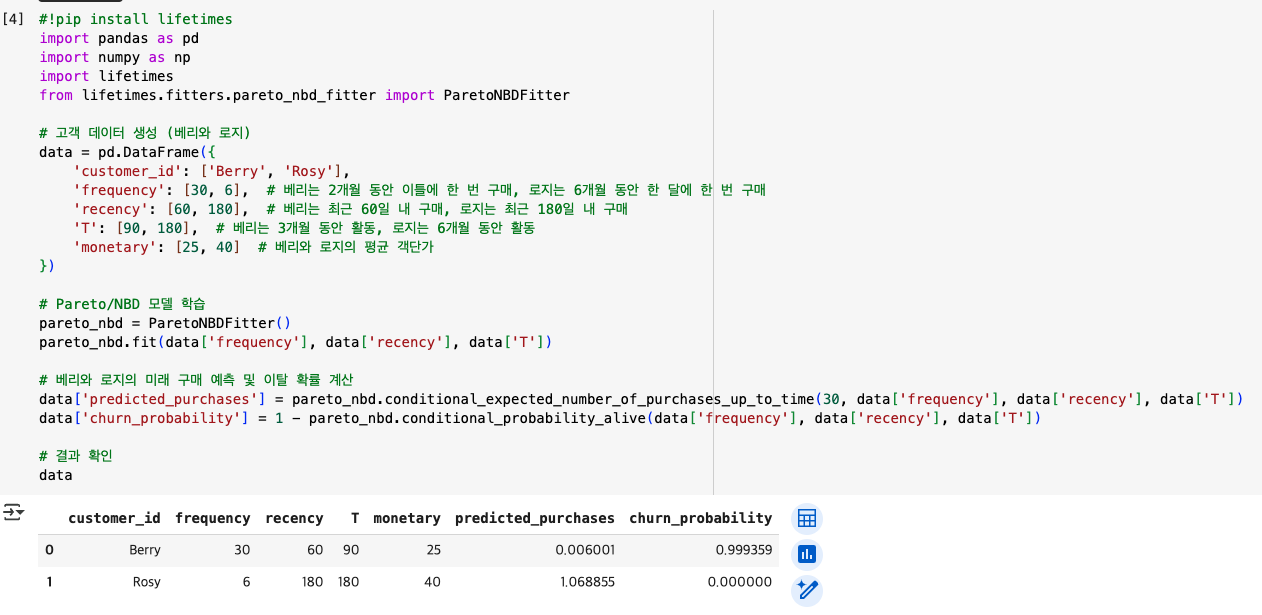
Task: Click the monetary column header in output table
Action: [407, 518]
